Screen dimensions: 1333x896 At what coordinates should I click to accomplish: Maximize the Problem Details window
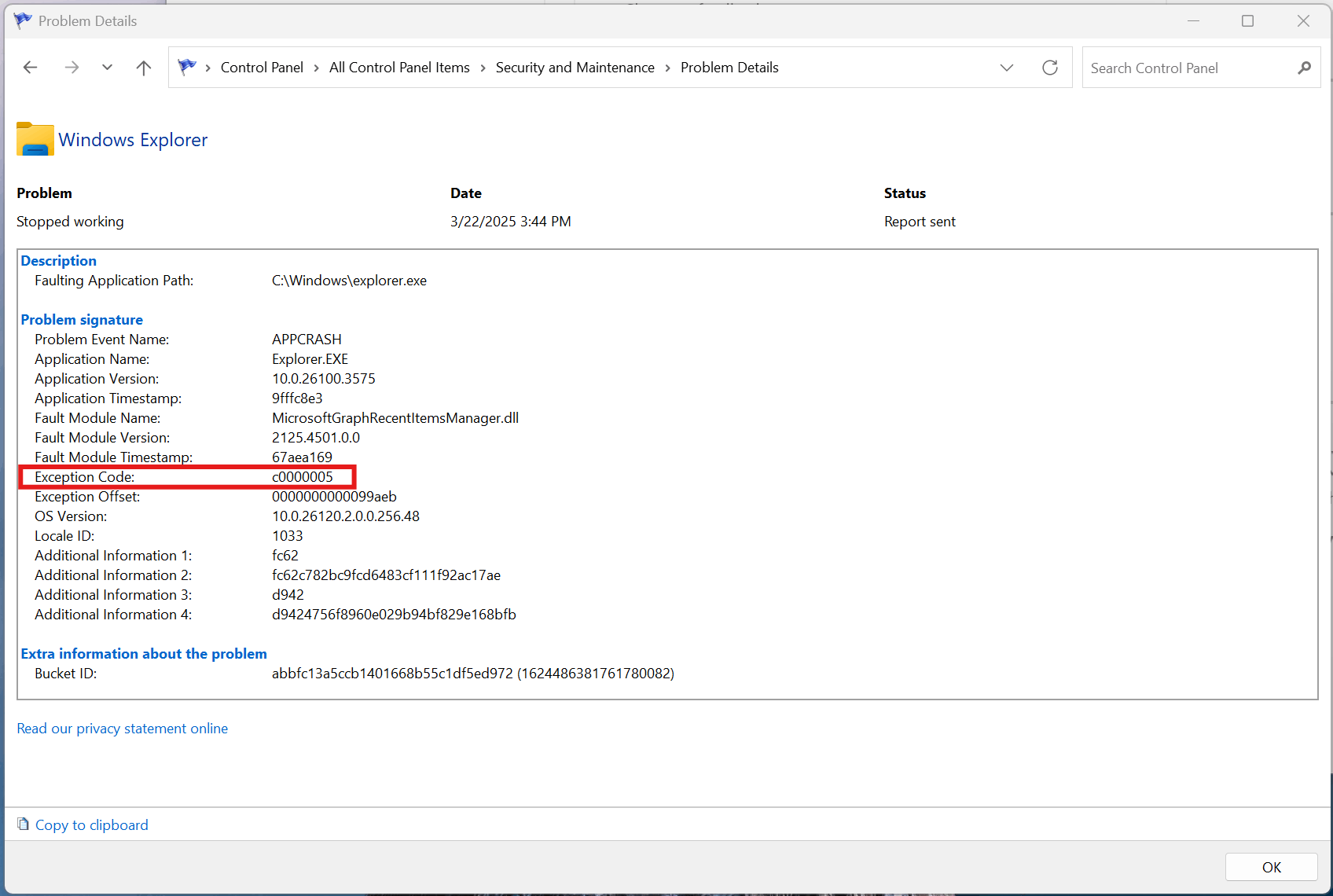1247,21
